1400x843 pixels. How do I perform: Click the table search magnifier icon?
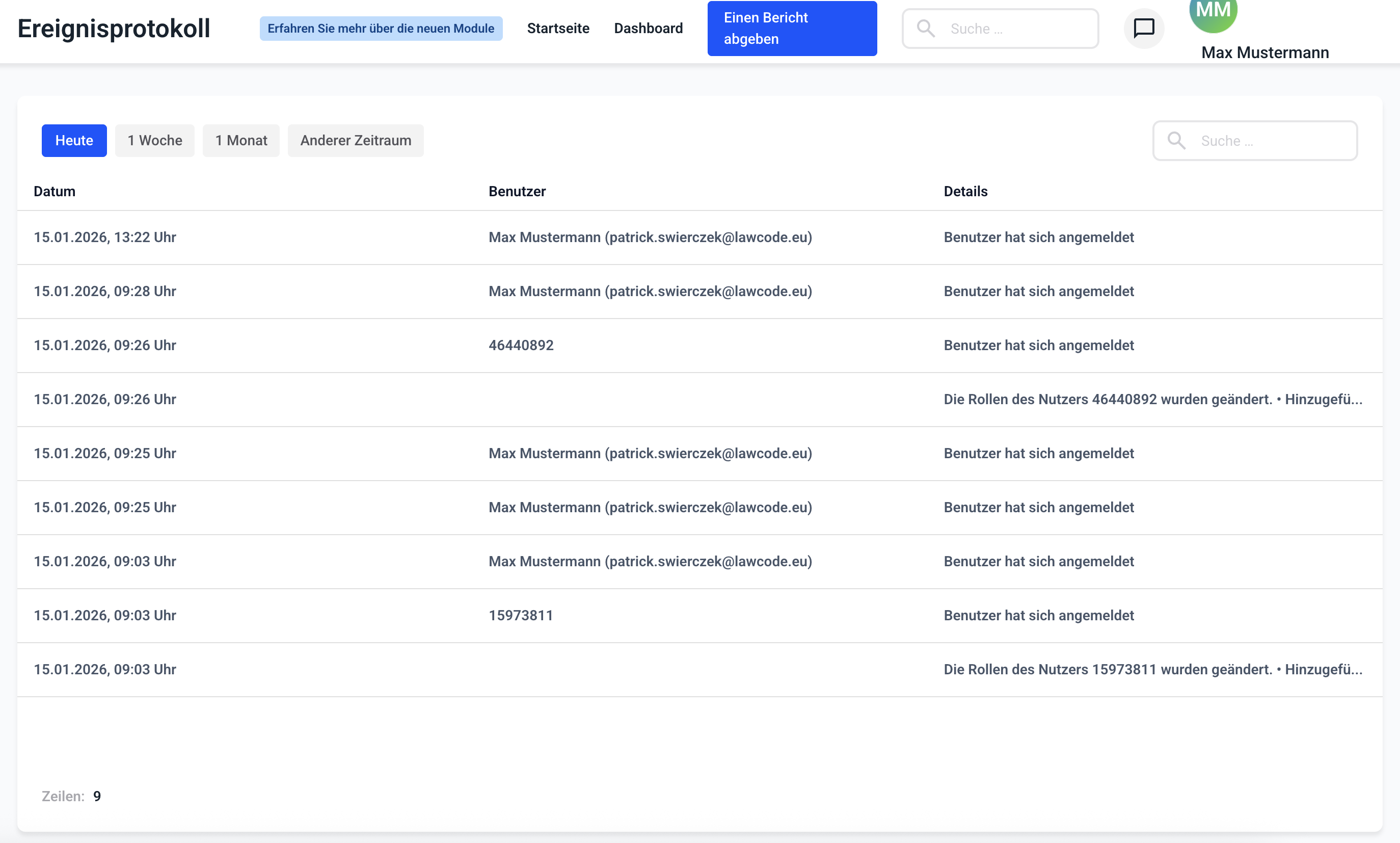1176,140
